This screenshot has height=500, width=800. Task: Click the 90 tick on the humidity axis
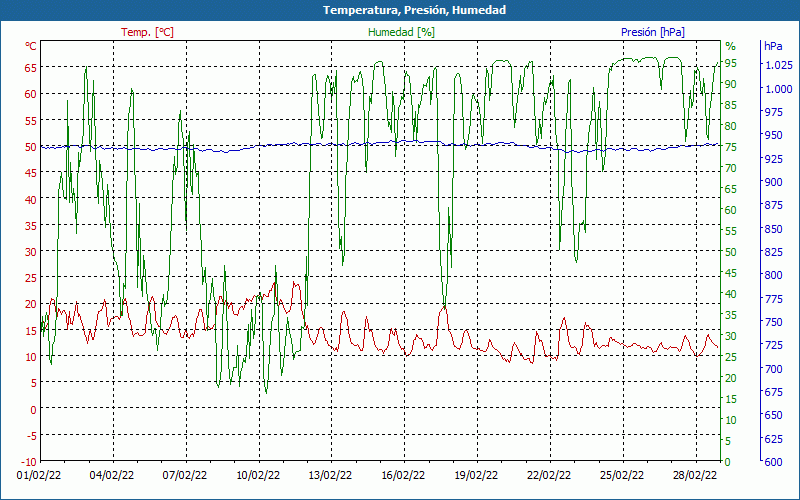point(731,84)
